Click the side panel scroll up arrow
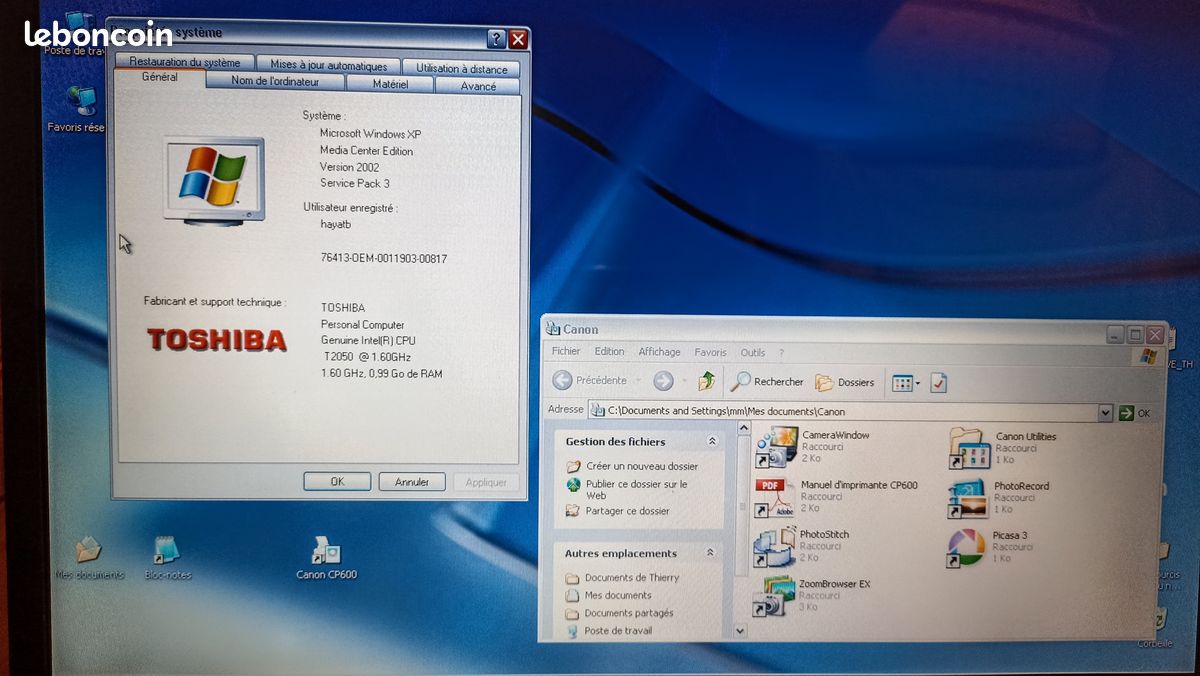 click(x=742, y=428)
